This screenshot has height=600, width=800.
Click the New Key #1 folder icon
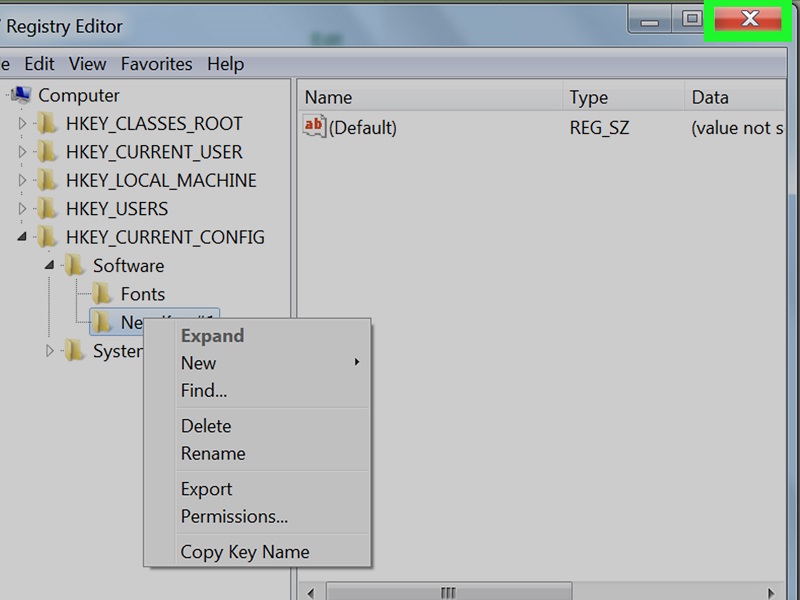pyautogui.click(x=102, y=322)
